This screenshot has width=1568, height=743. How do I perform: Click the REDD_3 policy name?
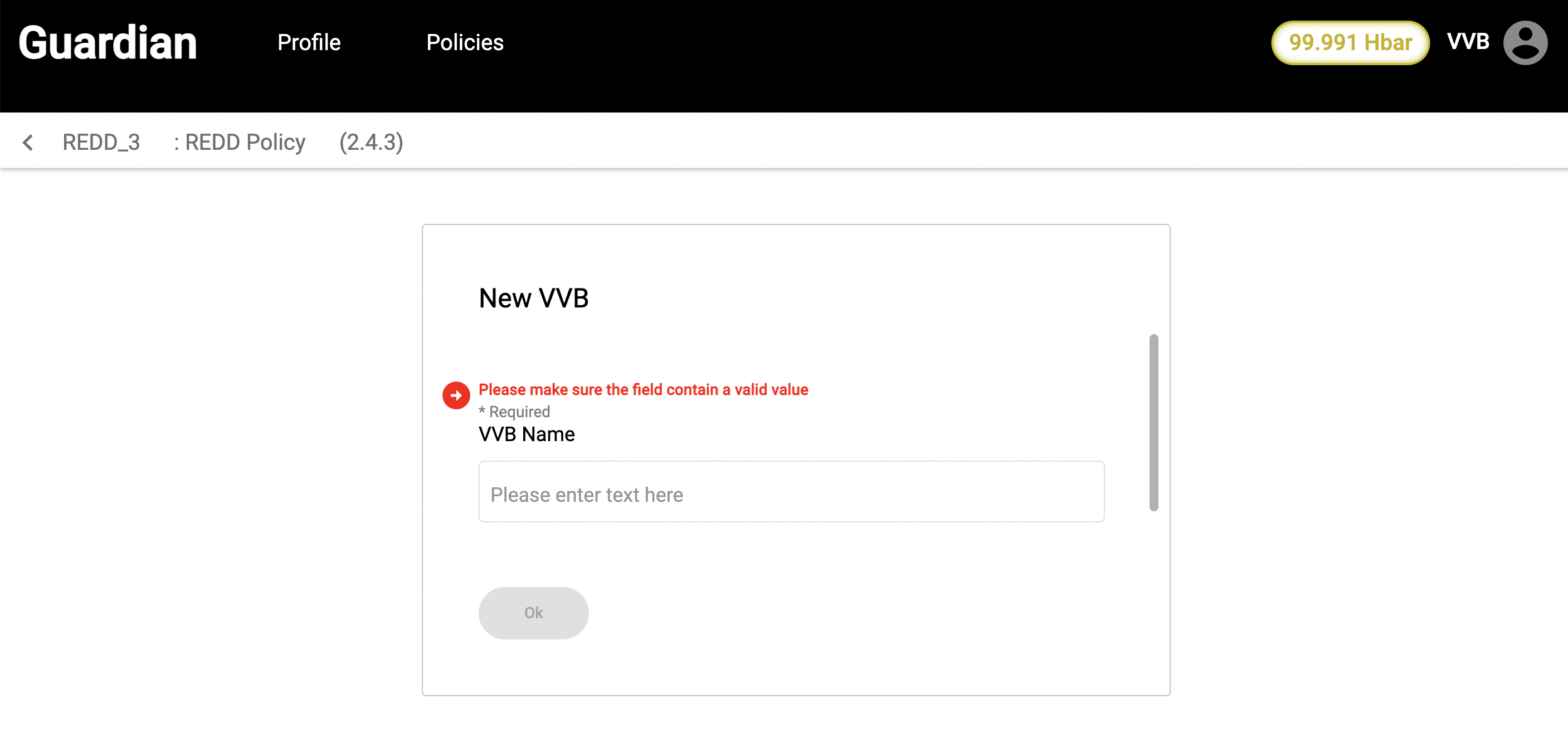coord(101,143)
